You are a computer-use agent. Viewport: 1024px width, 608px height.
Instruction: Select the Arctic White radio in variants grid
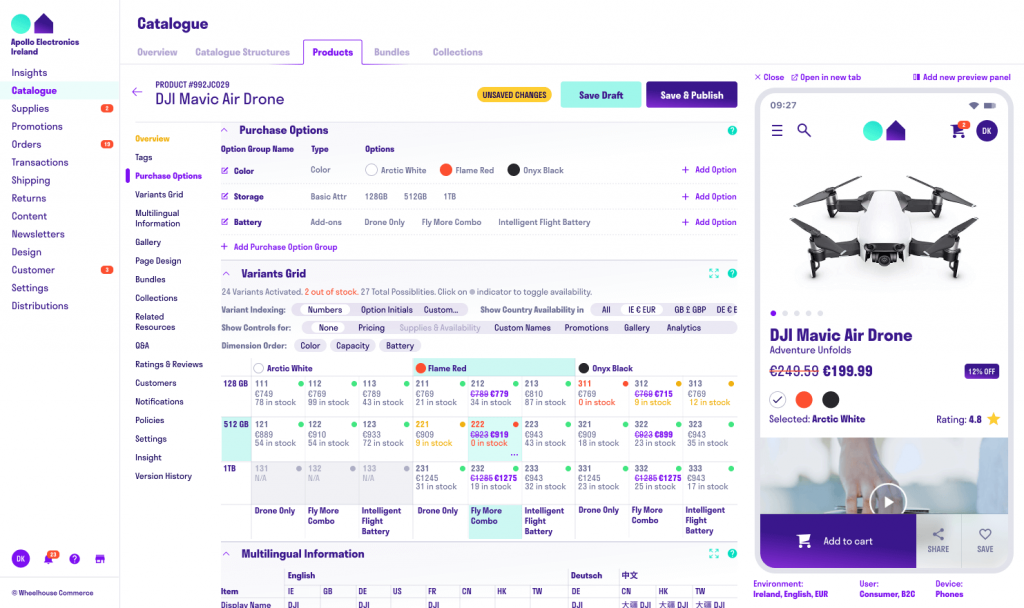(x=259, y=368)
